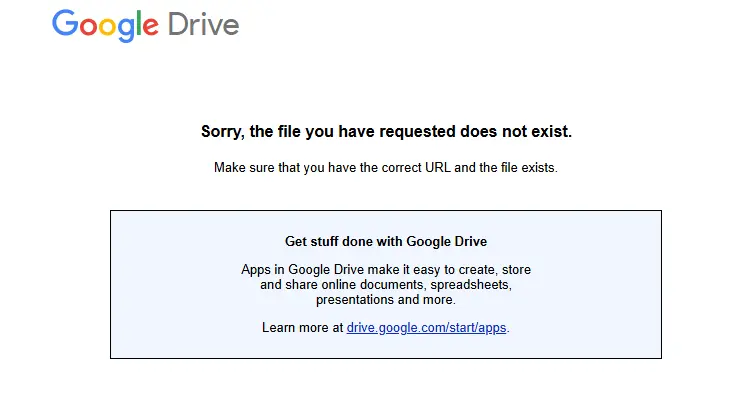Click "start/apps" portion of the blue link
Viewport: 736px width, 406px height.
(x=478, y=328)
